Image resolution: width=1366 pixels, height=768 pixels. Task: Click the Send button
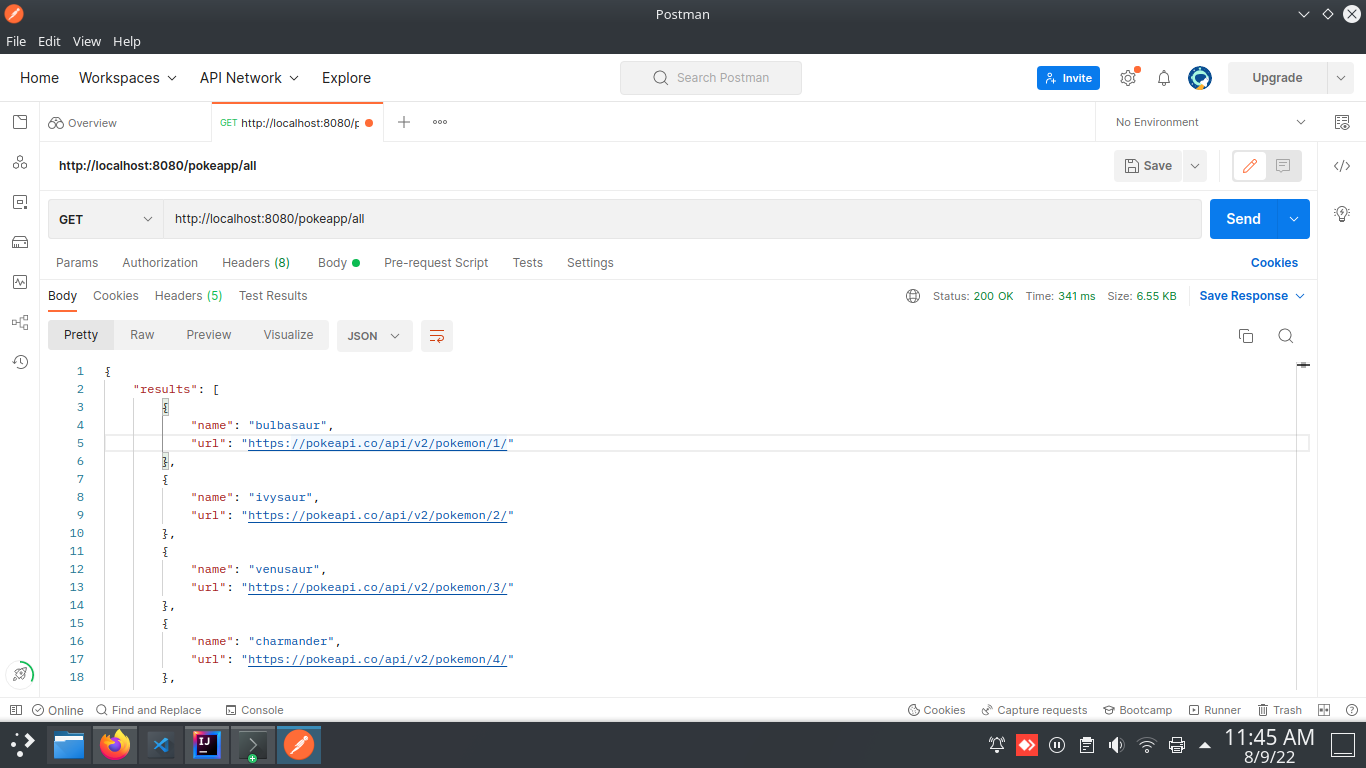(1242, 218)
